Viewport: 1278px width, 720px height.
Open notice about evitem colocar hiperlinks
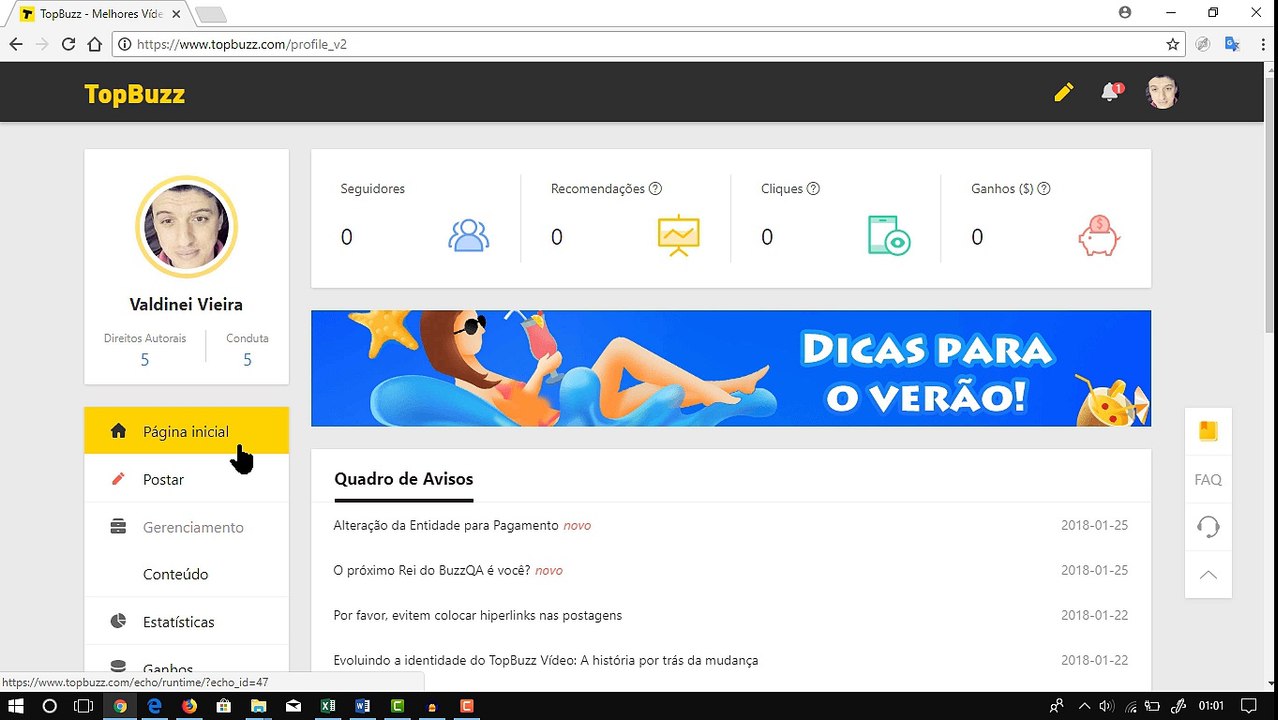click(x=477, y=615)
